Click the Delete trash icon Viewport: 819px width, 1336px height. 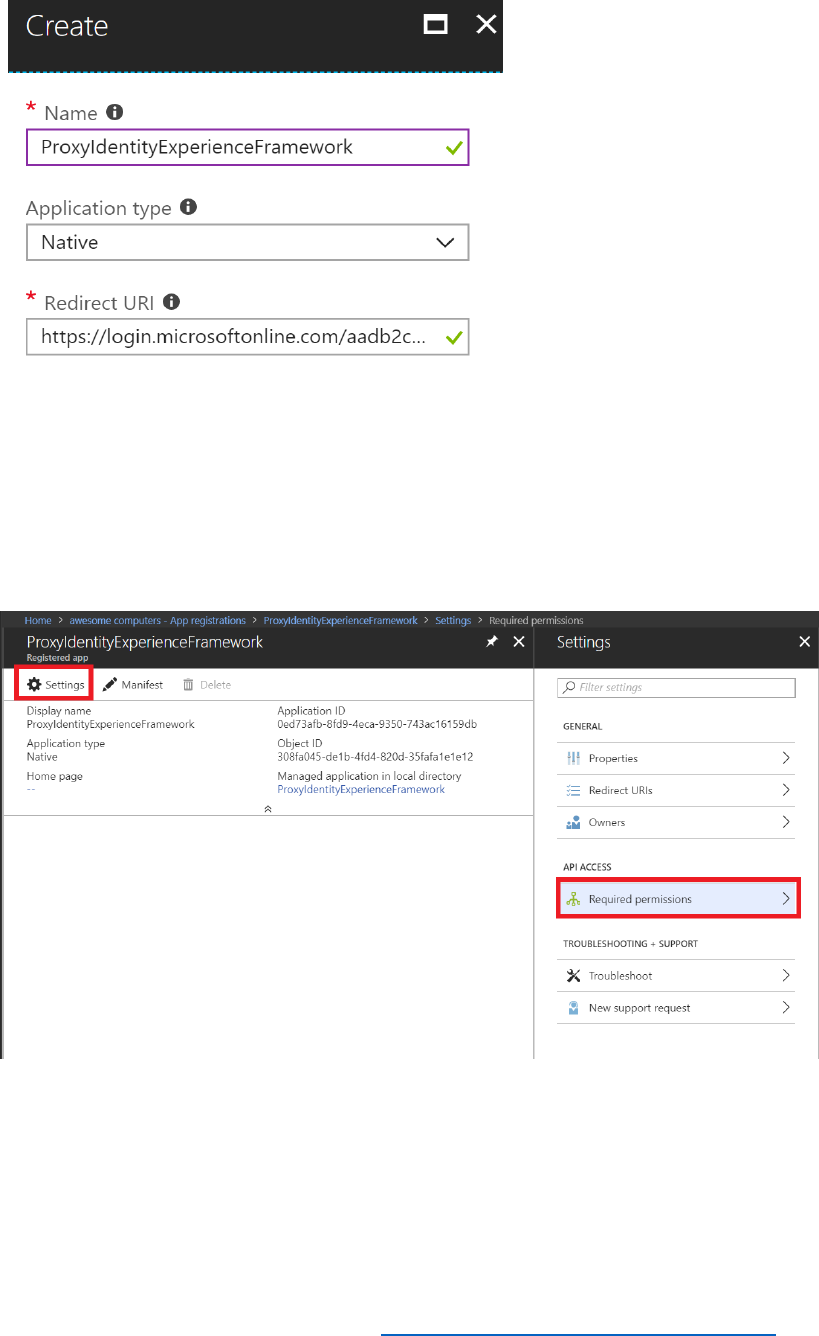pos(187,685)
